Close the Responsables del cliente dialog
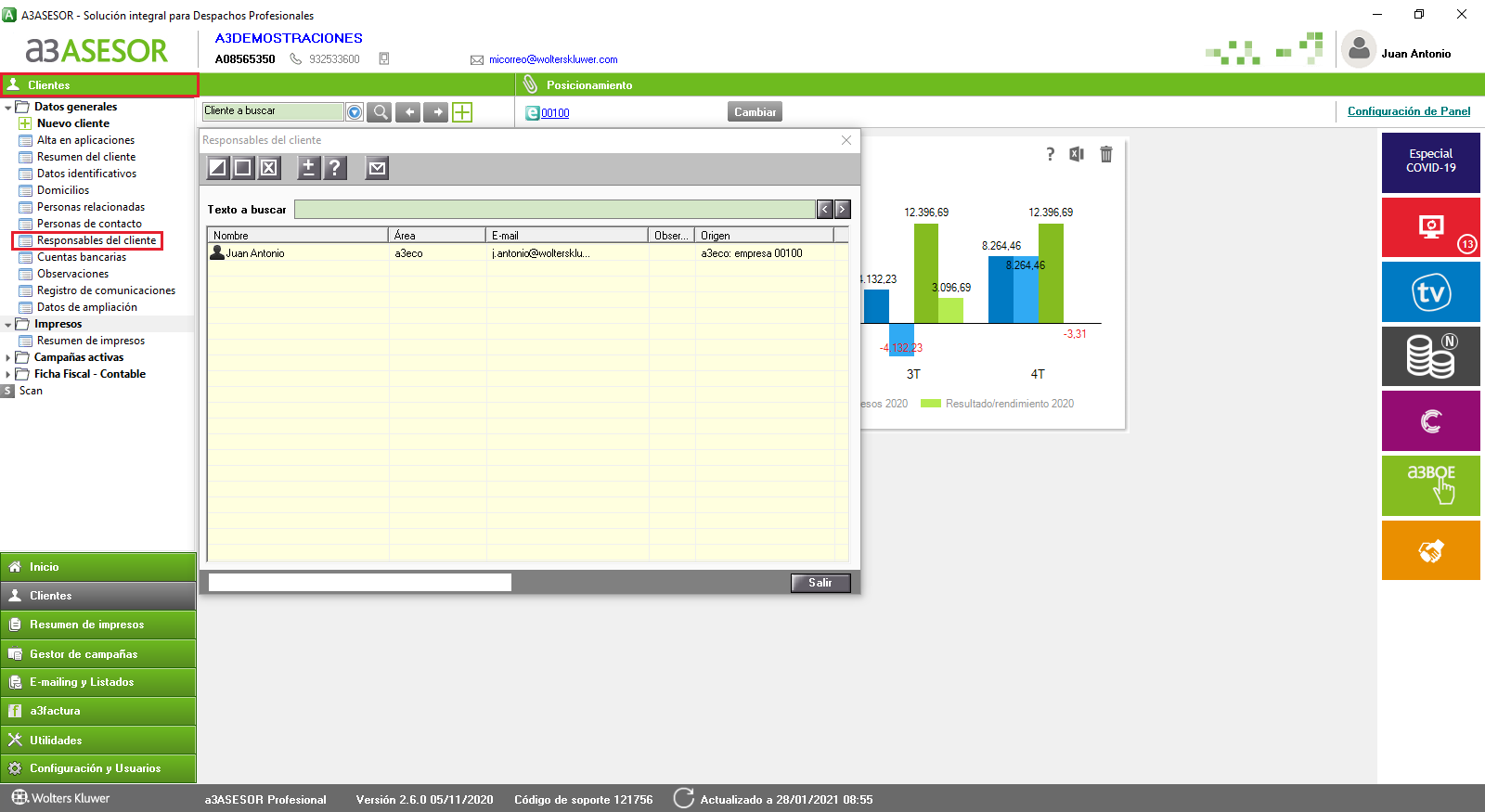 pos(846,140)
